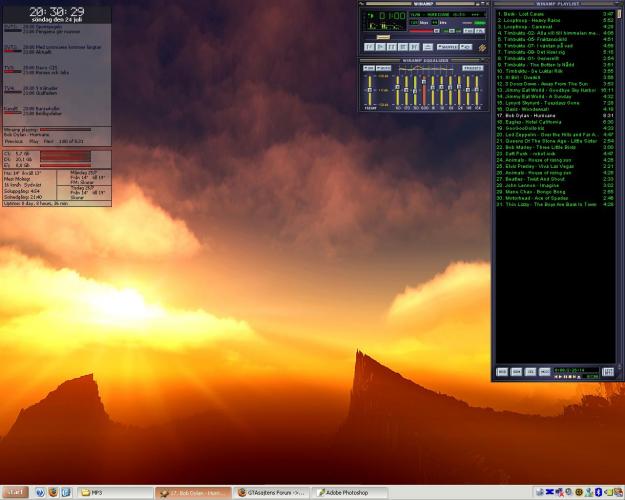Toggle the equalizer ON button
This screenshot has width=625, height=500.
pos(369,68)
